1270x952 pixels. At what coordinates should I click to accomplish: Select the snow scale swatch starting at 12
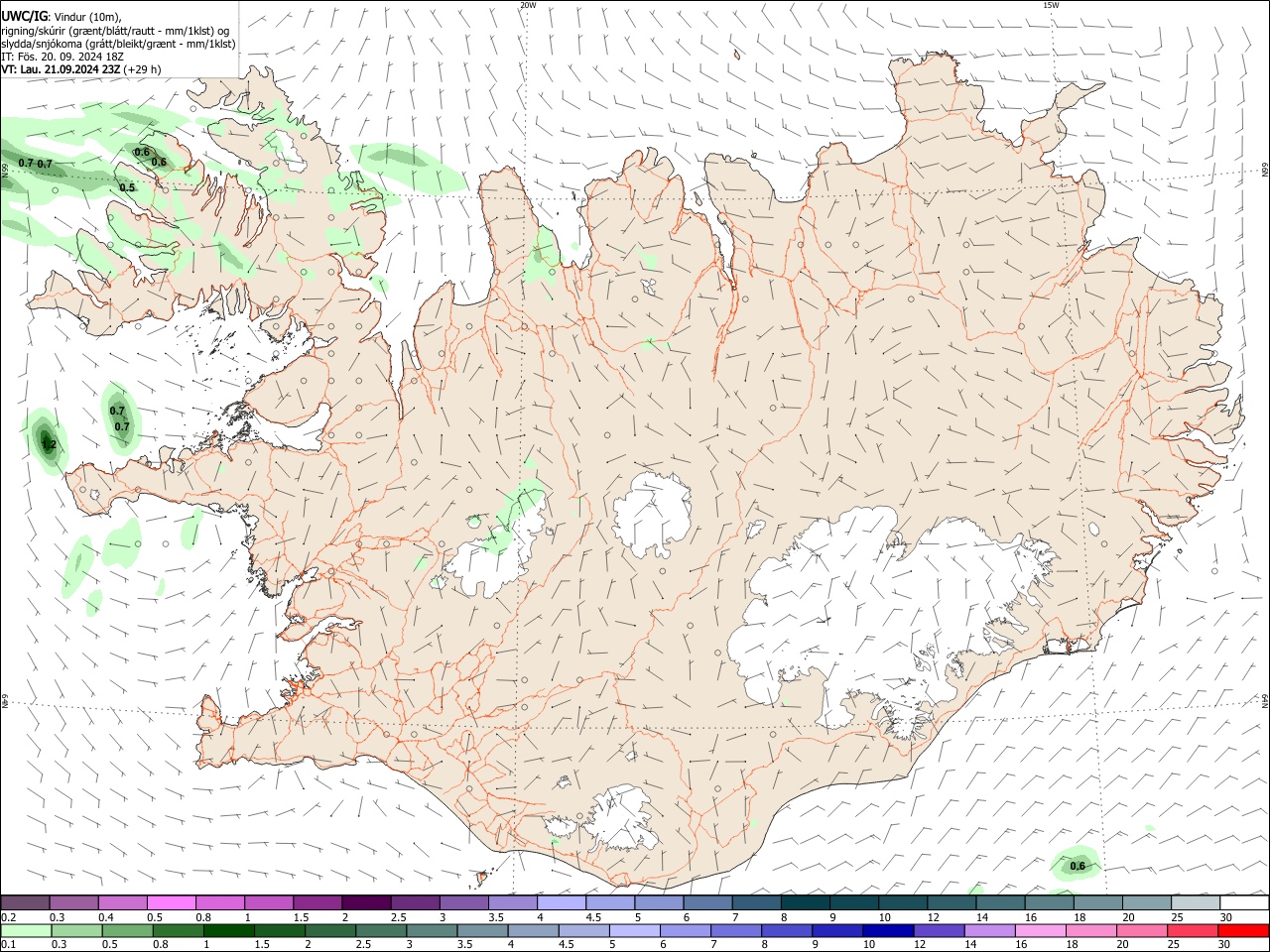(952, 902)
